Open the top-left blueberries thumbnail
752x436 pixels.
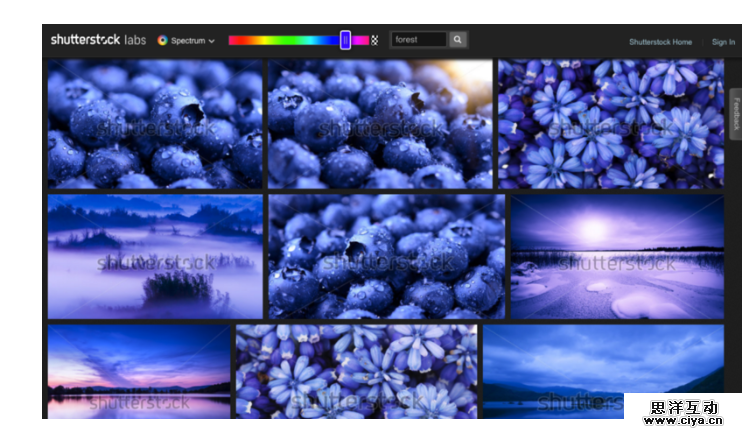(x=155, y=124)
